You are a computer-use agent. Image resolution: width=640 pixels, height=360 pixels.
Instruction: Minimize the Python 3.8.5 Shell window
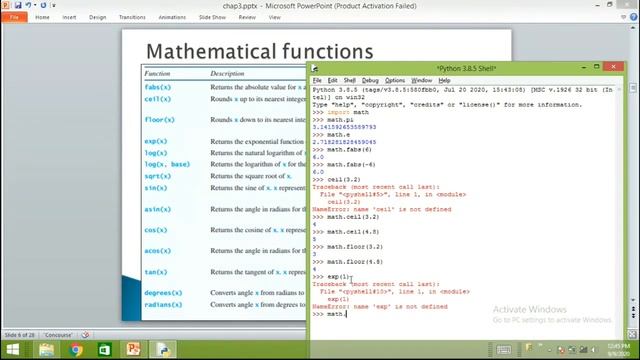[584, 67]
